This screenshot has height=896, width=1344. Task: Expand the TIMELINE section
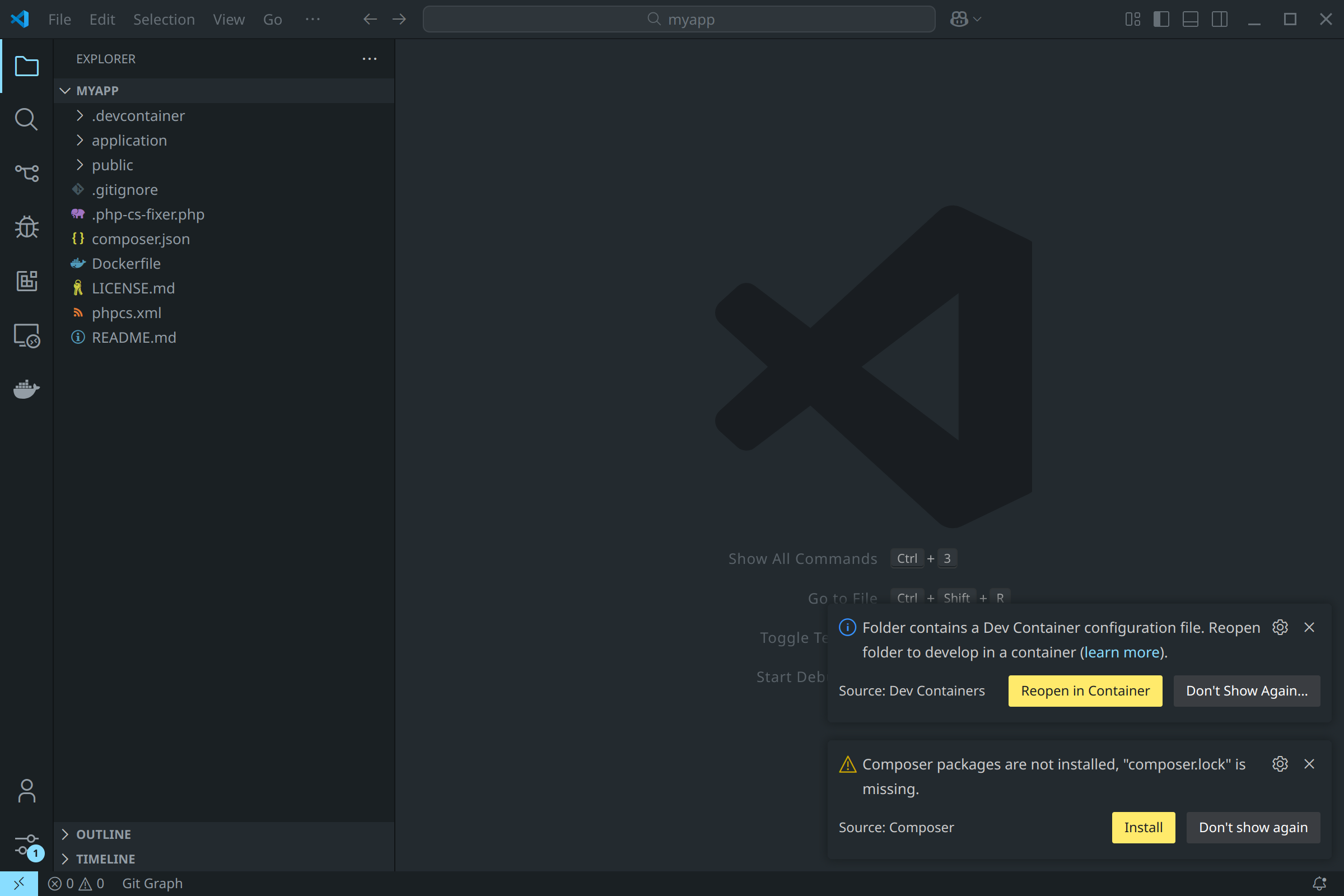click(x=105, y=859)
